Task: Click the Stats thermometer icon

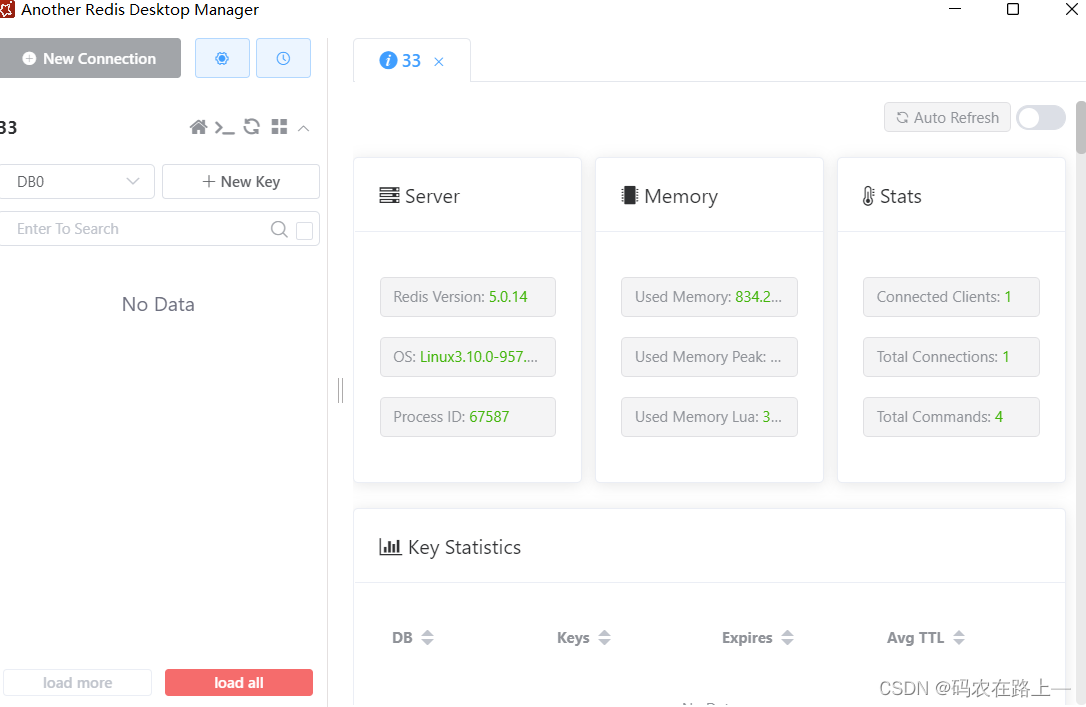Action: (869, 196)
